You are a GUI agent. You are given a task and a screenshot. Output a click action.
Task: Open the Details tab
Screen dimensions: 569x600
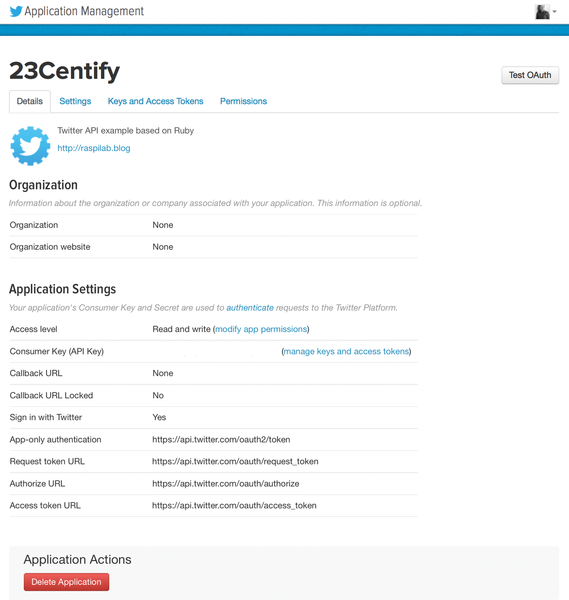pyautogui.click(x=30, y=101)
